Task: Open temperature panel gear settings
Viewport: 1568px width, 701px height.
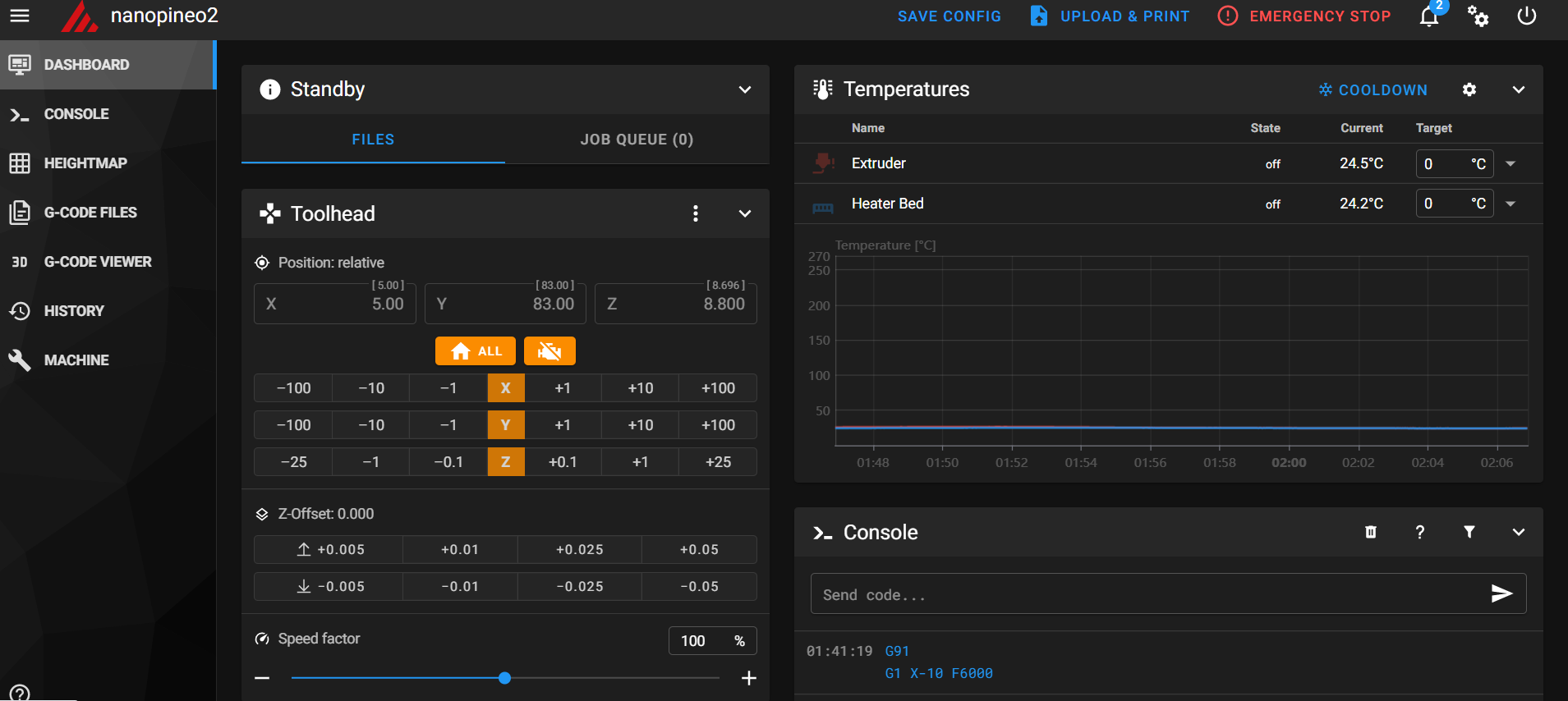Action: pyautogui.click(x=1469, y=89)
